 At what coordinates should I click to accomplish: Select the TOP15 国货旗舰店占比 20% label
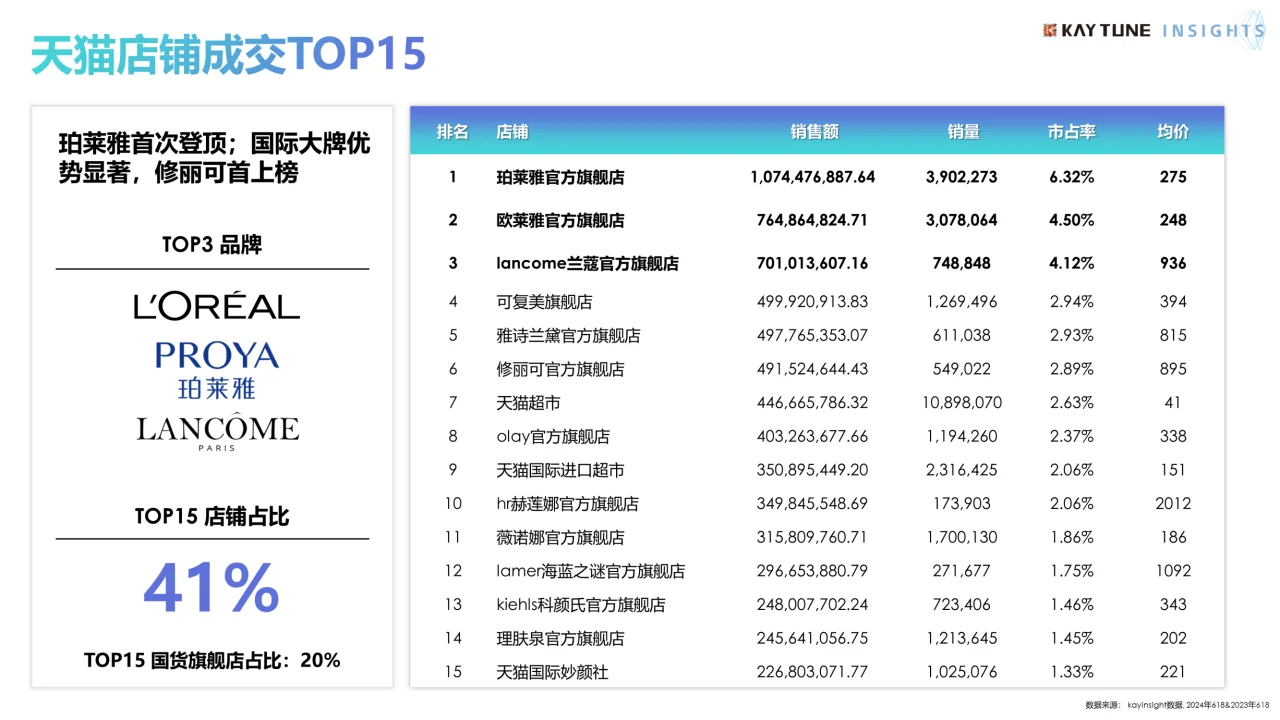(212, 660)
